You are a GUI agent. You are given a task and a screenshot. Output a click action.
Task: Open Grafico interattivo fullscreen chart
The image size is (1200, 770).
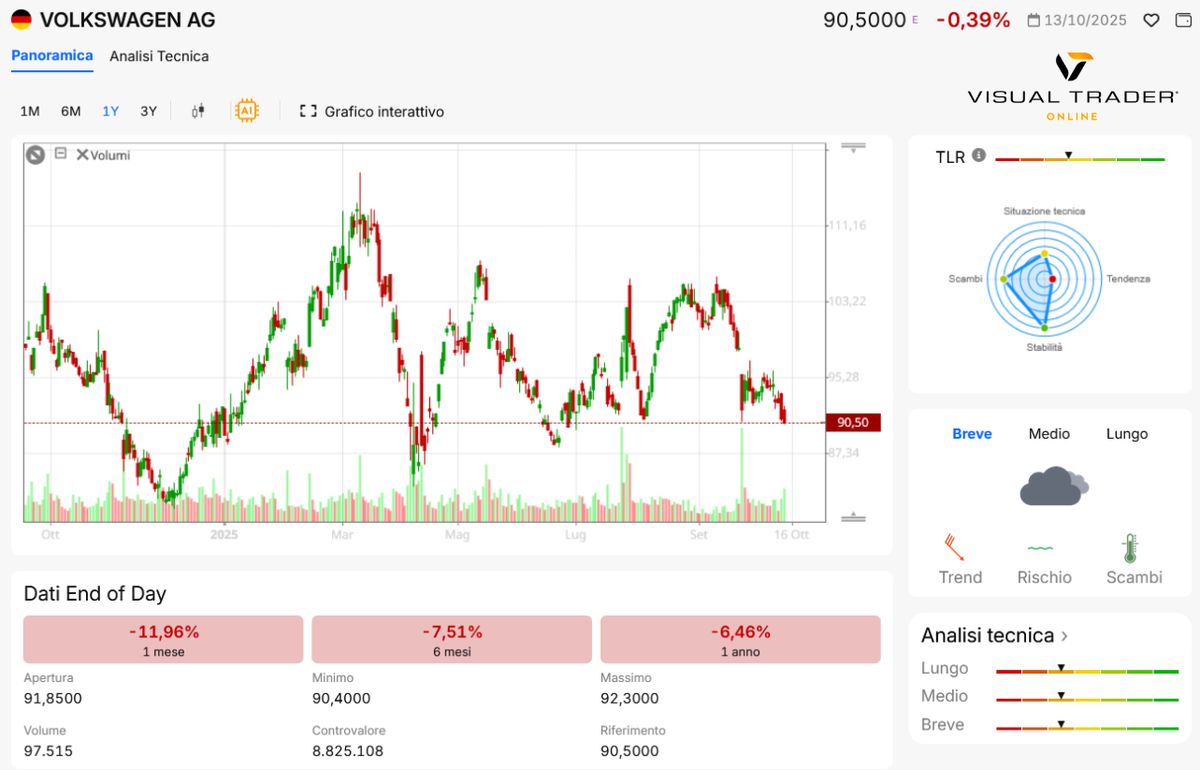click(x=371, y=112)
